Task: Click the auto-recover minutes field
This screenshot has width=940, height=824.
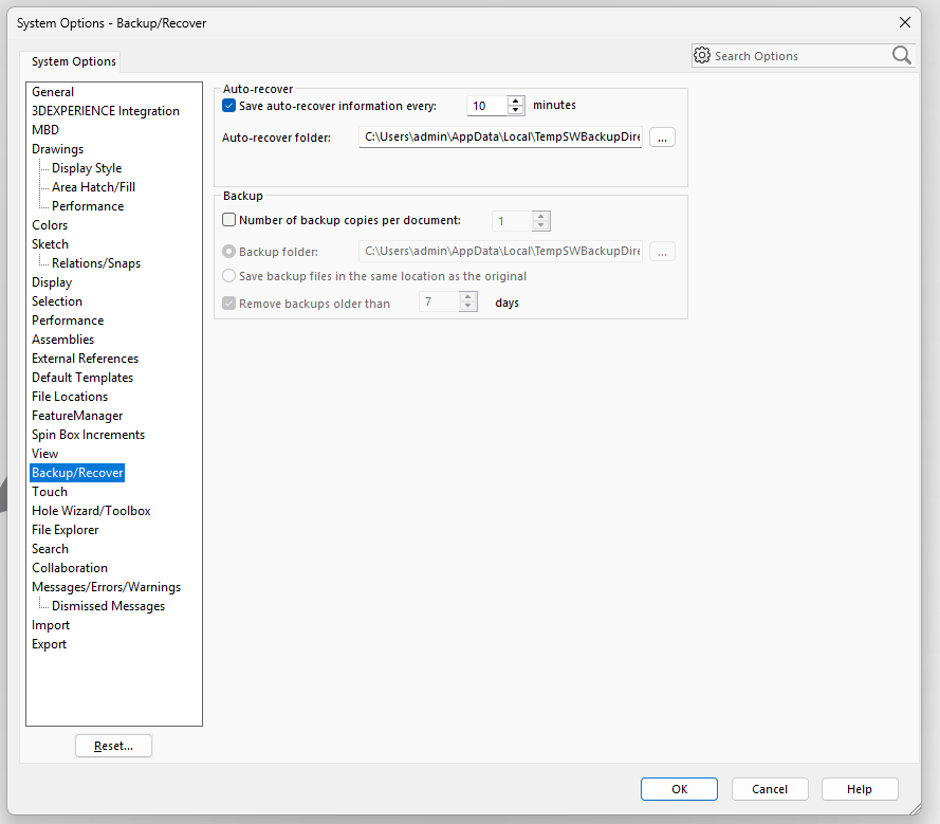Action: 487,105
